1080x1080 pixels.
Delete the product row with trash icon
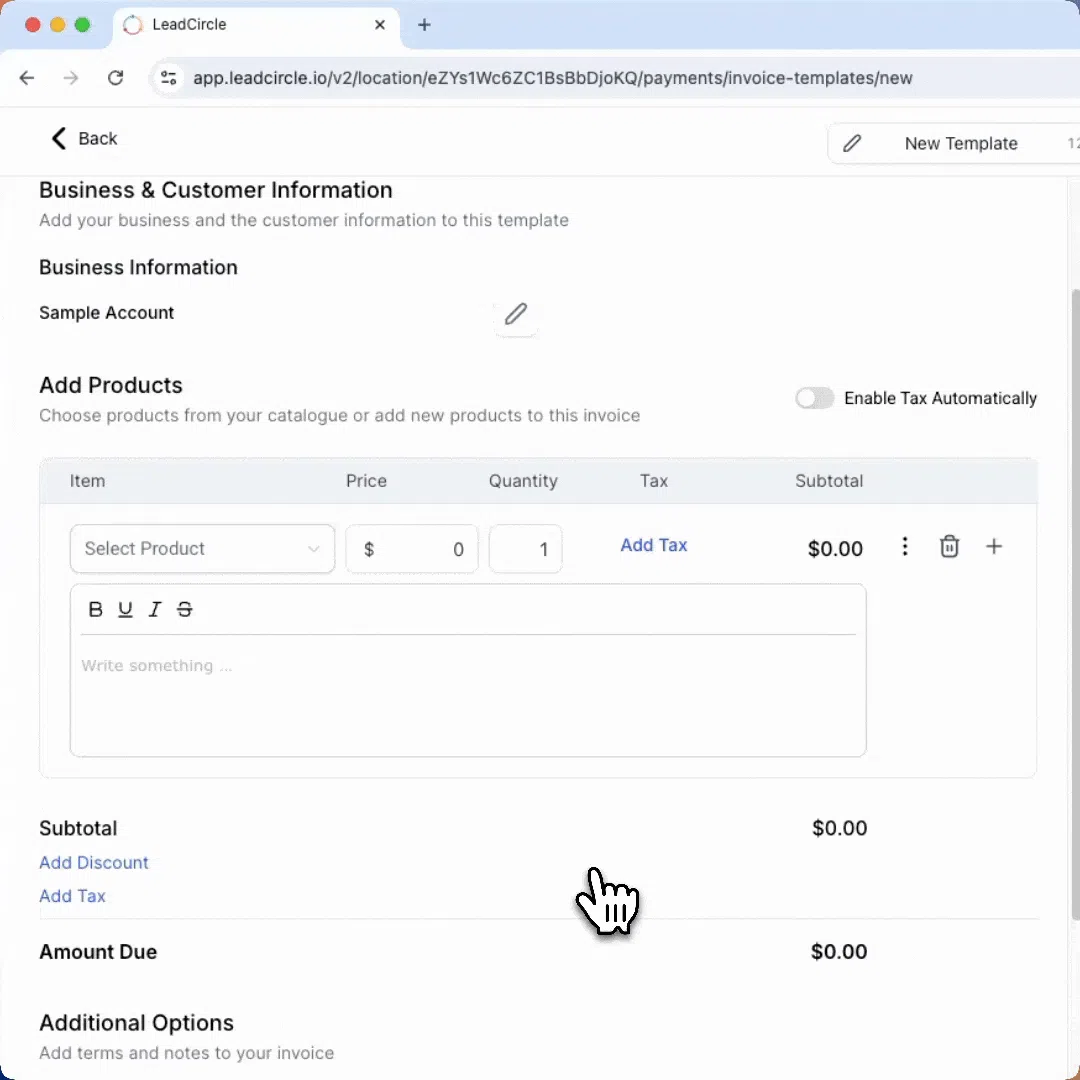pyautogui.click(x=949, y=547)
